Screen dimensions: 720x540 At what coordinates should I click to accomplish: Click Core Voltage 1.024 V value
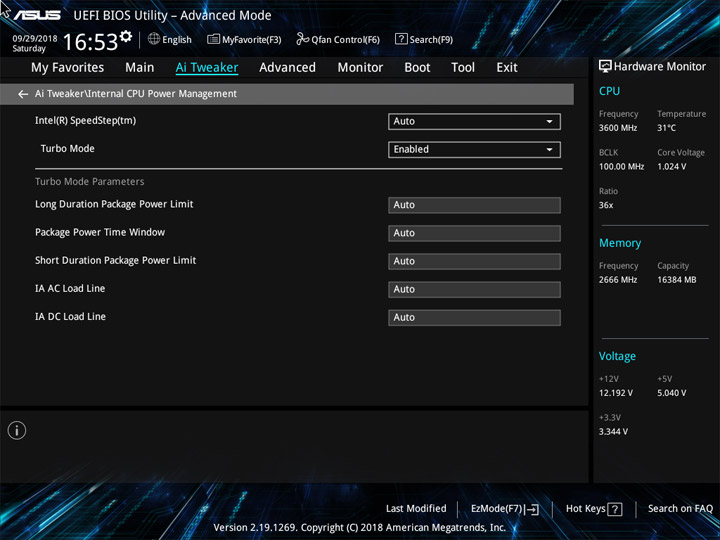click(671, 167)
